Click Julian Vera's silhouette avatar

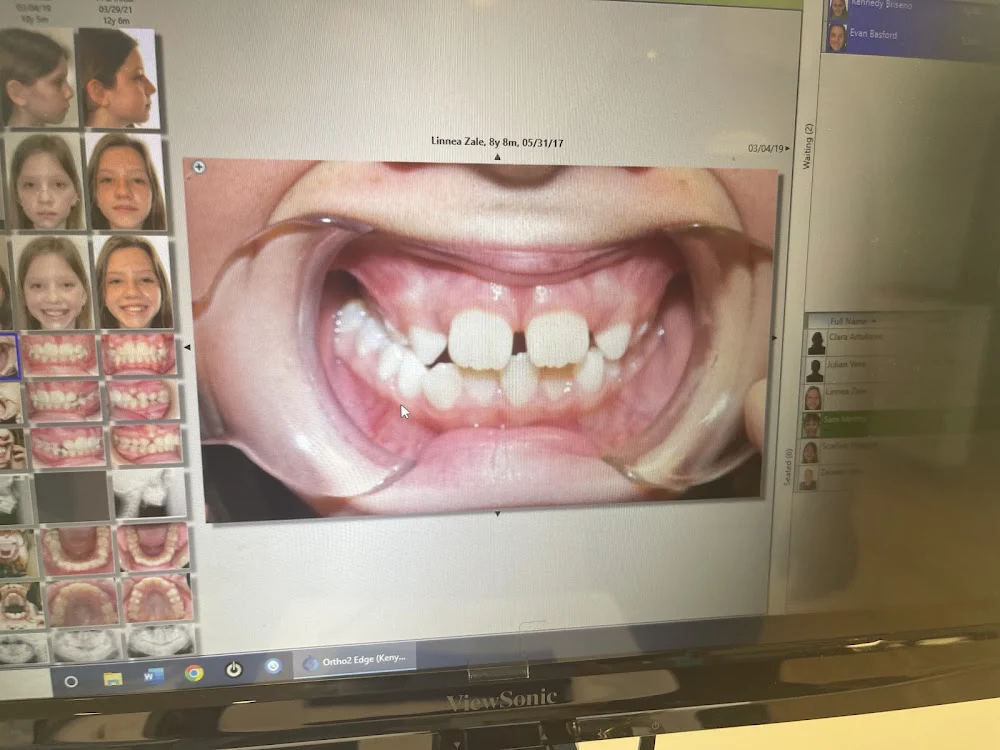814,370
